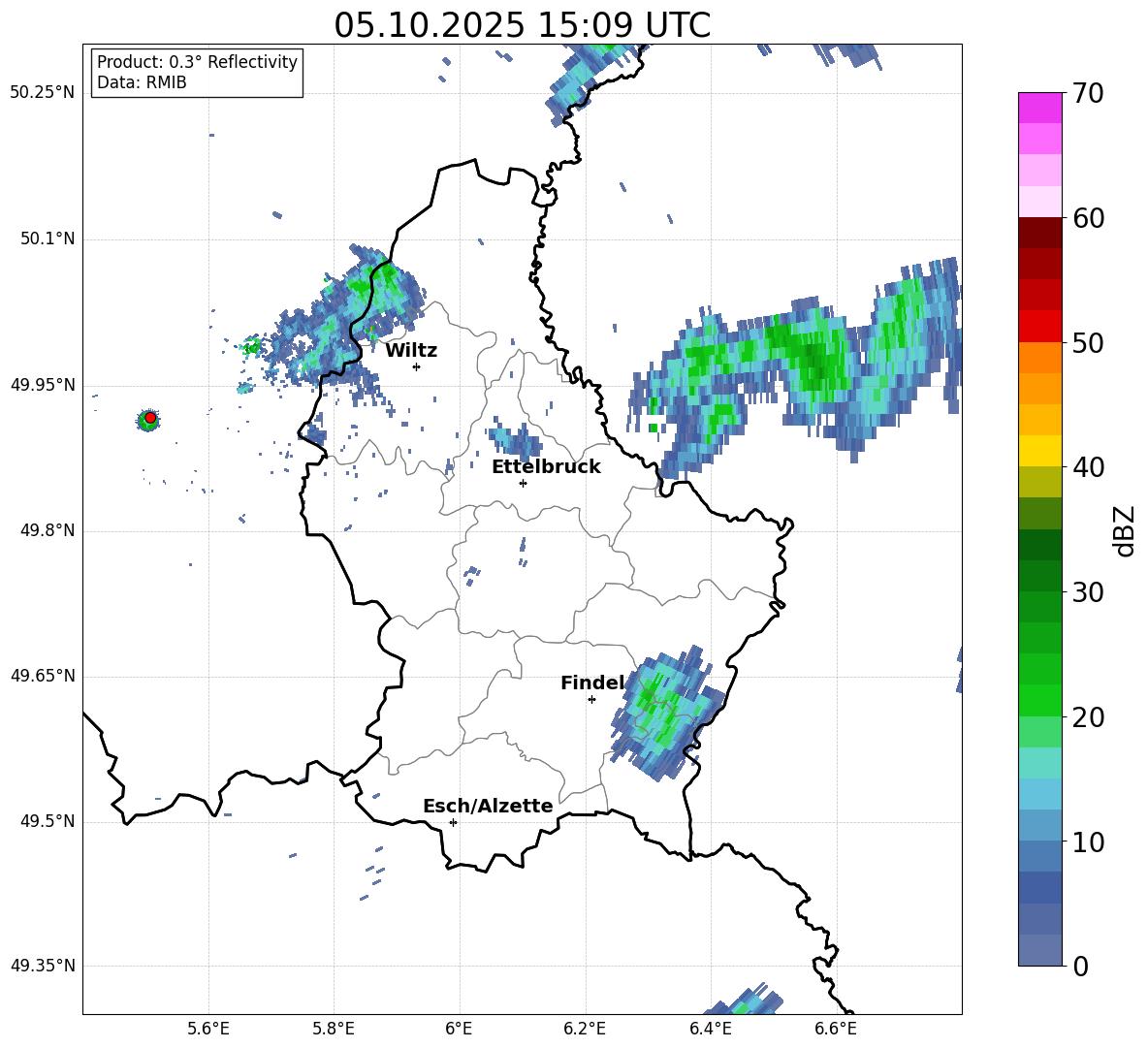1148x1048 pixels.
Task: Click the 6°E longitude label
Action: pos(459,1029)
